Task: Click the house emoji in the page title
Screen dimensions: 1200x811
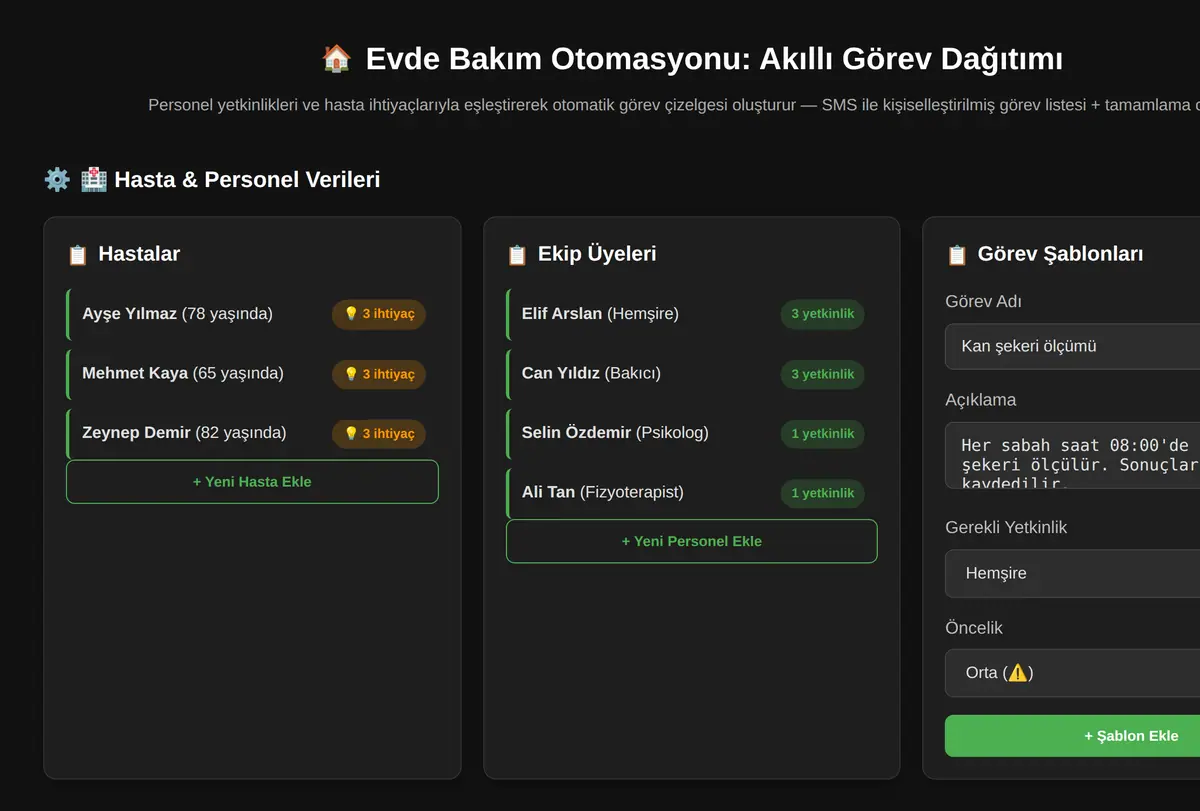Action: click(337, 59)
